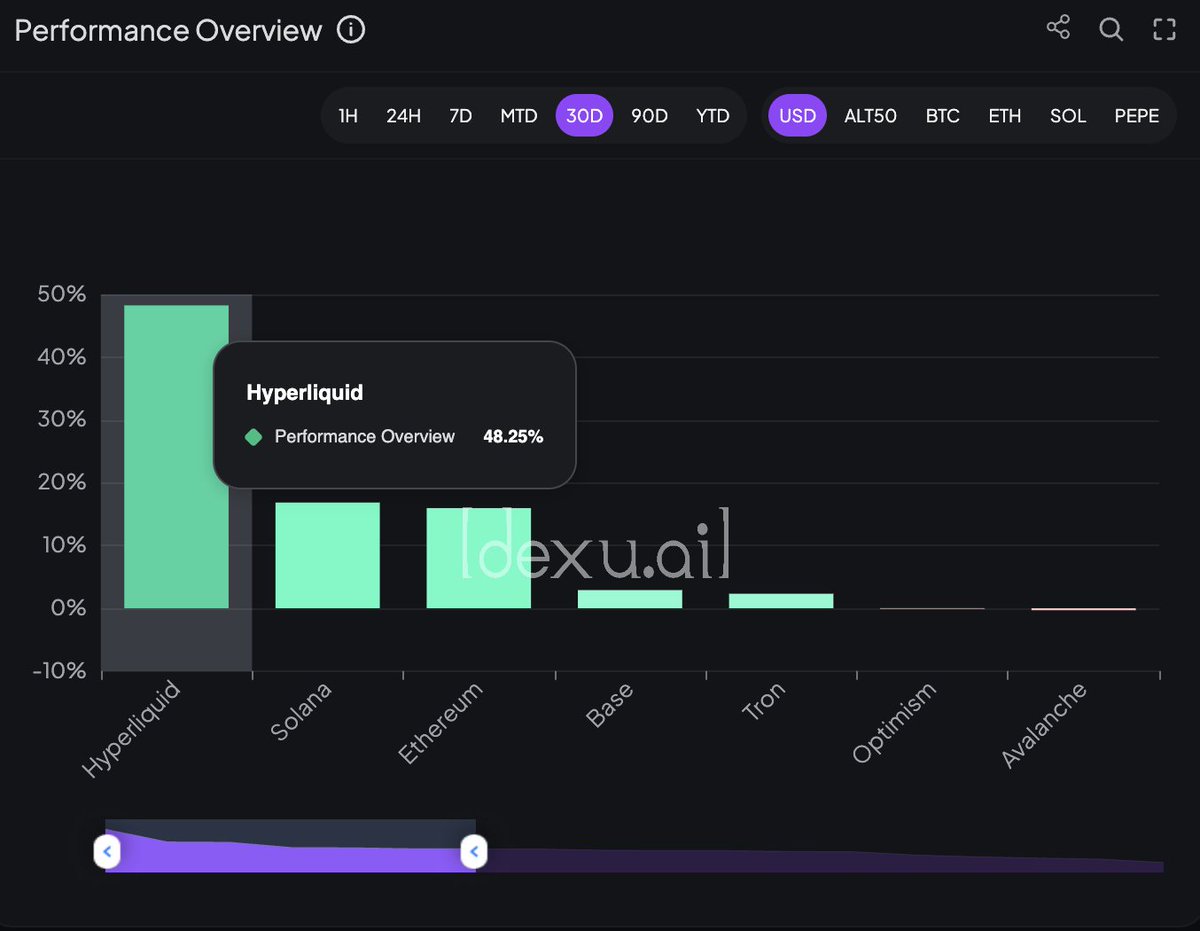1200x931 pixels.
Task: Click the Hyperliquid axis label
Action: pos(131,729)
